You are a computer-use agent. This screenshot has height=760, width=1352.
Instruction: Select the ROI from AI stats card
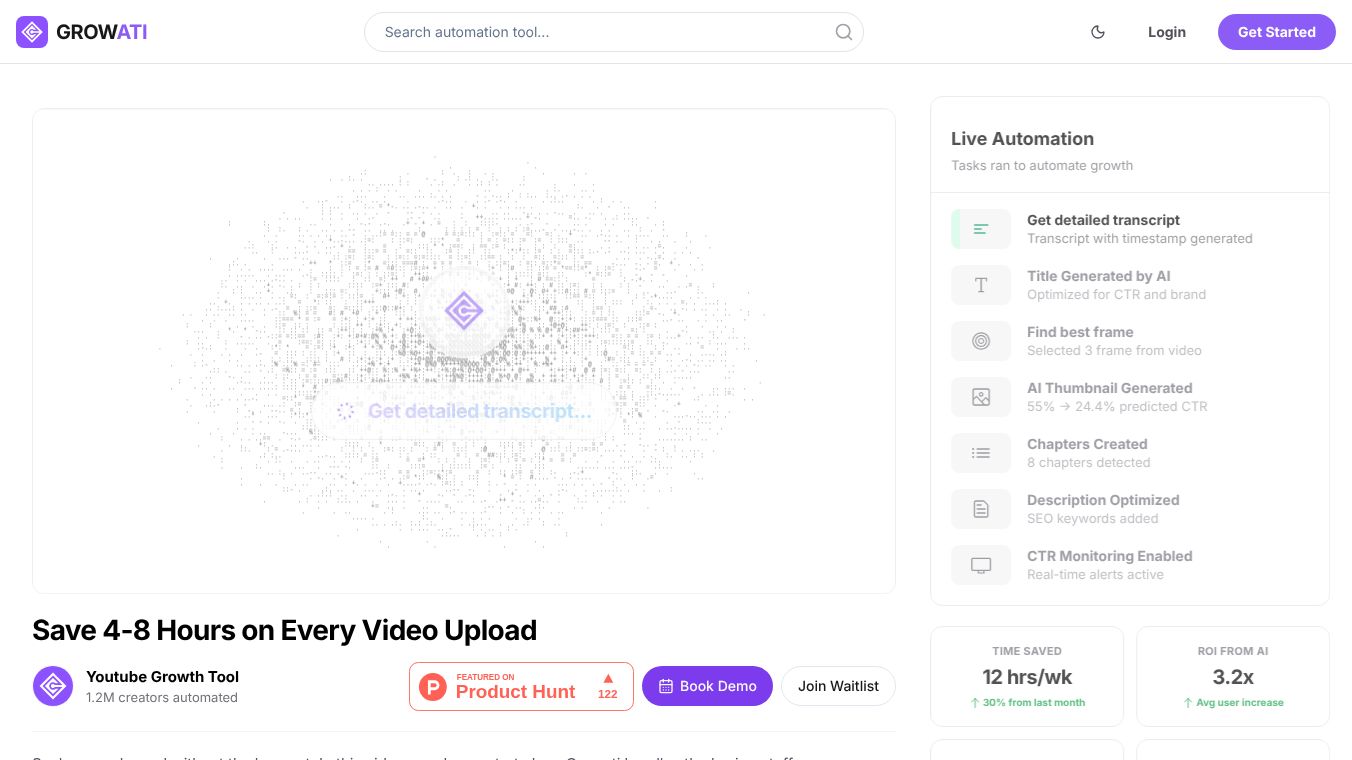pos(1233,676)
